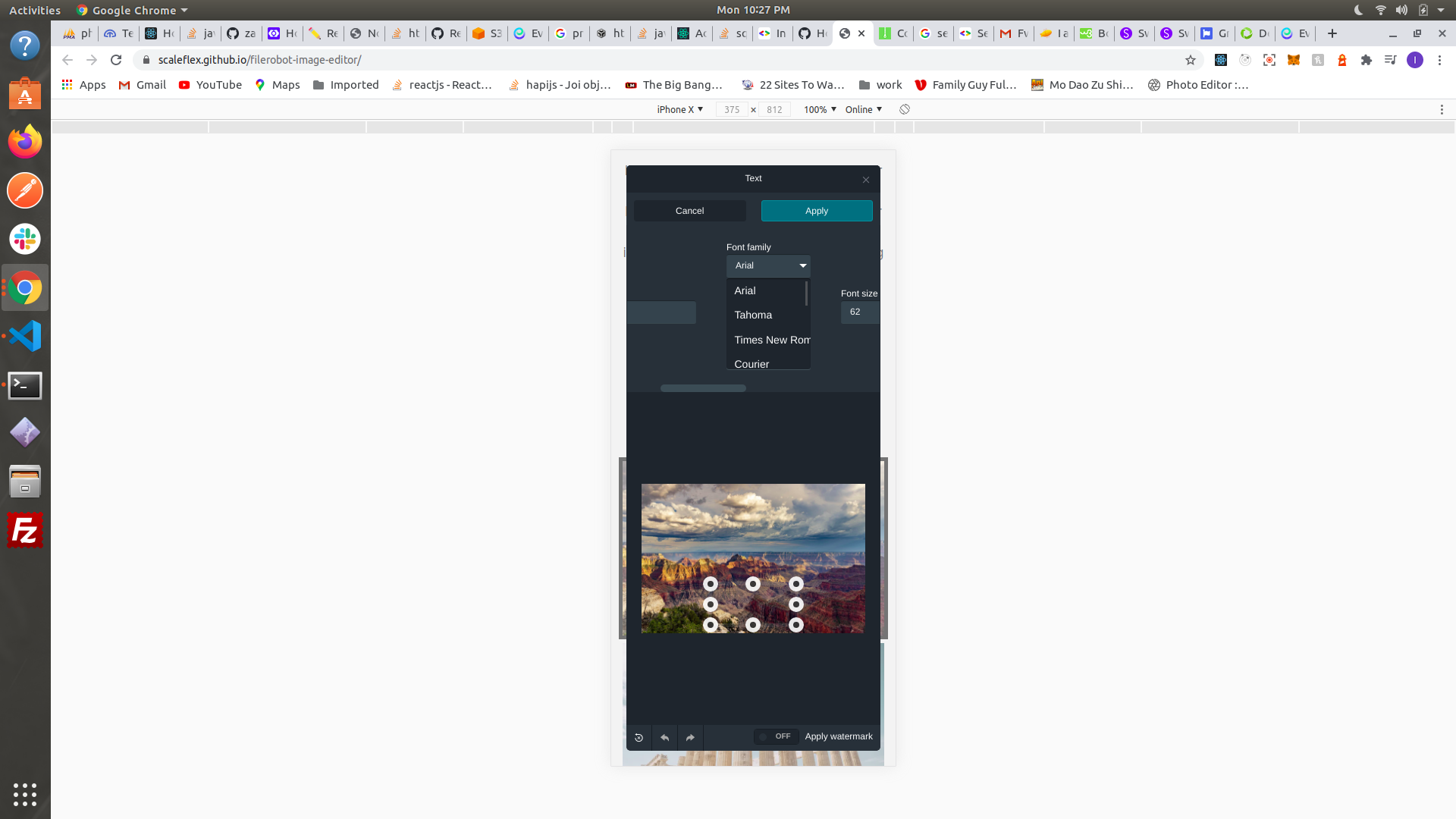The height and width of the screenshot is (819, 1456).
Task: Select Tahoma from font list
Action: tap(753, 315)
